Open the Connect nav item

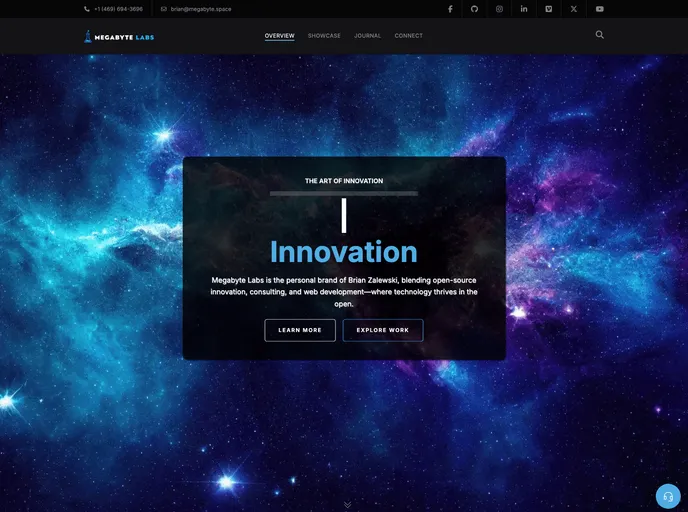408,36
